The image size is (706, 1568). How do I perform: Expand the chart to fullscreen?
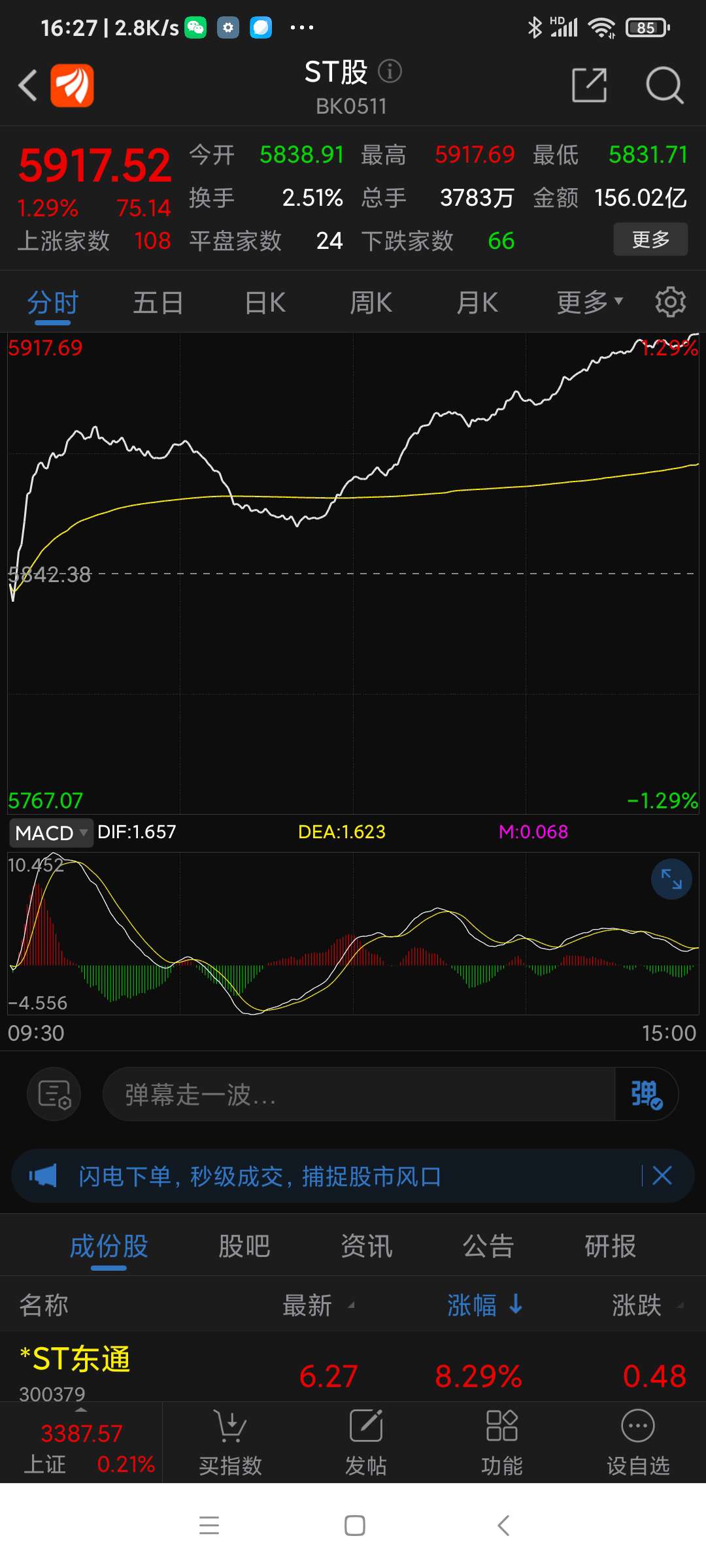671,879
